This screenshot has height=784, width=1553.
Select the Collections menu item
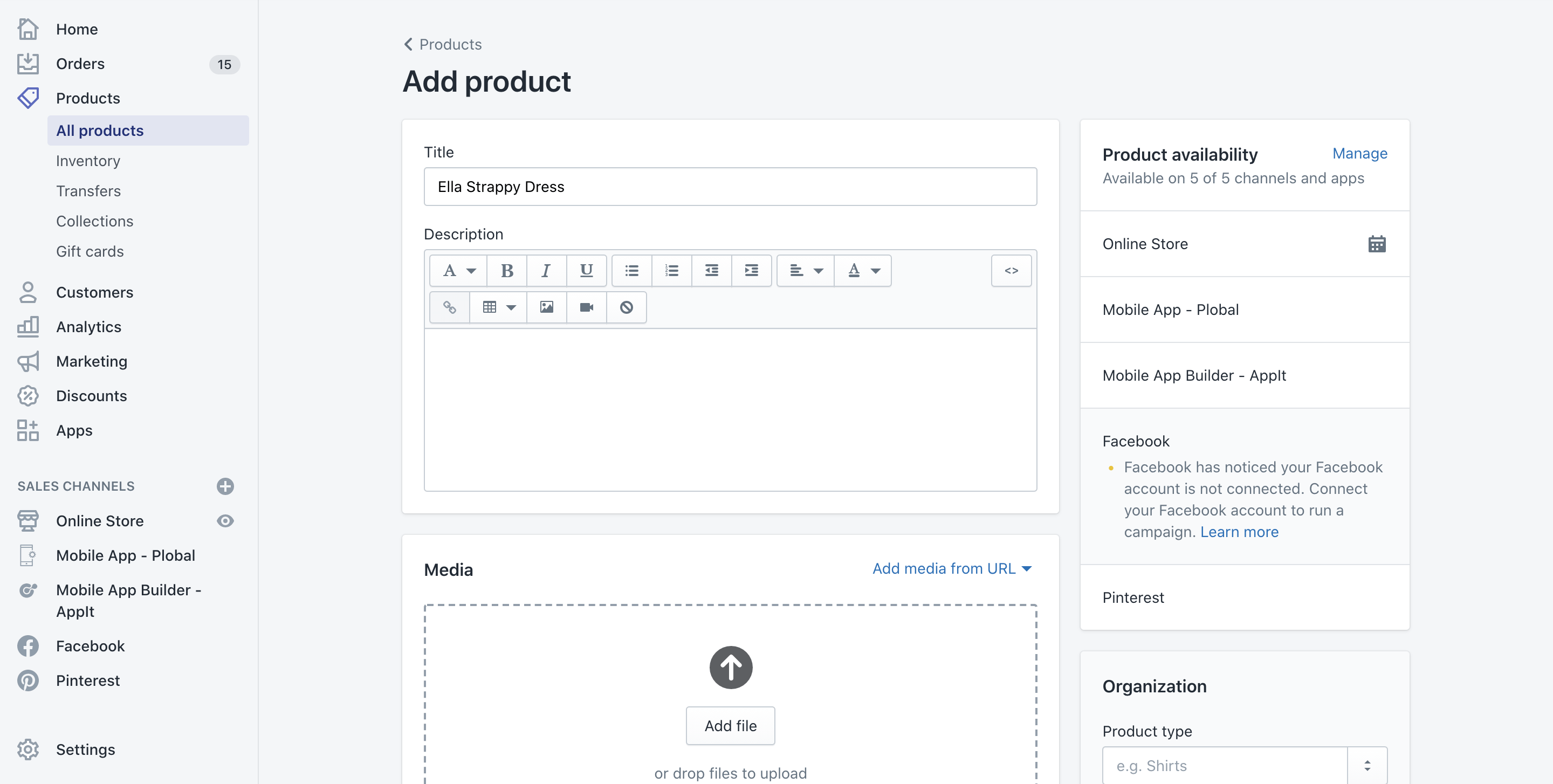[x=94, y=220]
